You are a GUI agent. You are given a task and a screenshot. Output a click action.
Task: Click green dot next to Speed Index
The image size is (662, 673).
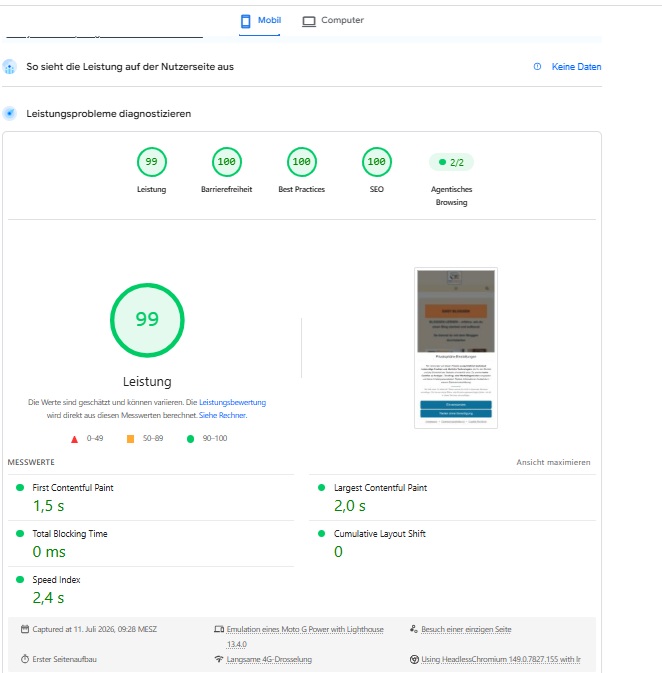[20, 579]
